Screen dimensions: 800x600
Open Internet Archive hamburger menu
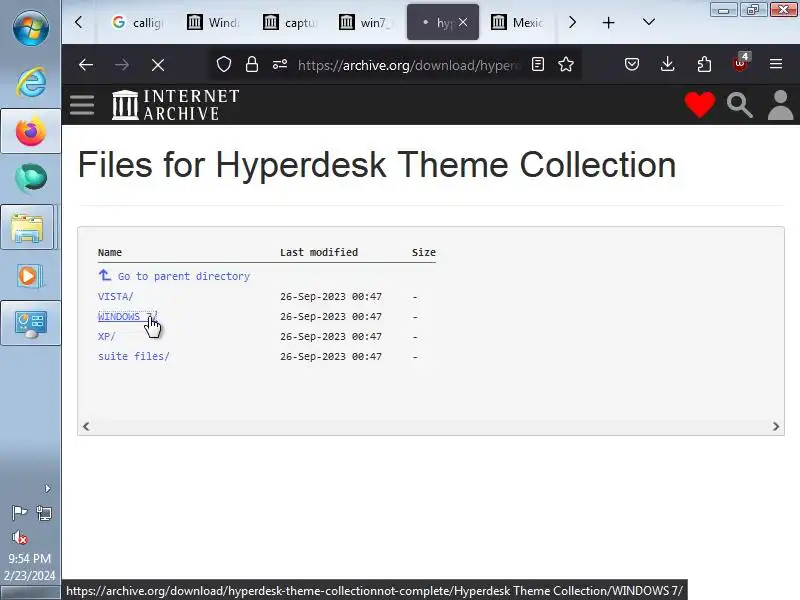coord(82,105)
